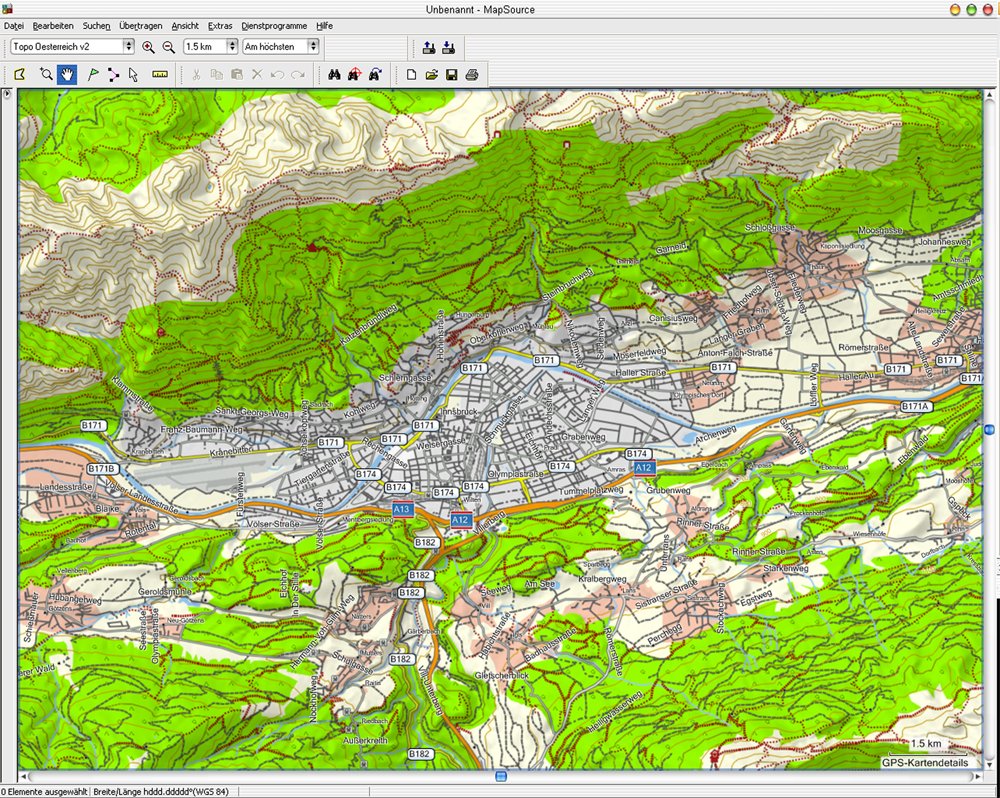Click the Innsbruck city label
Image resolution: width=1000 pixels, height=798 pixels.
459,411
